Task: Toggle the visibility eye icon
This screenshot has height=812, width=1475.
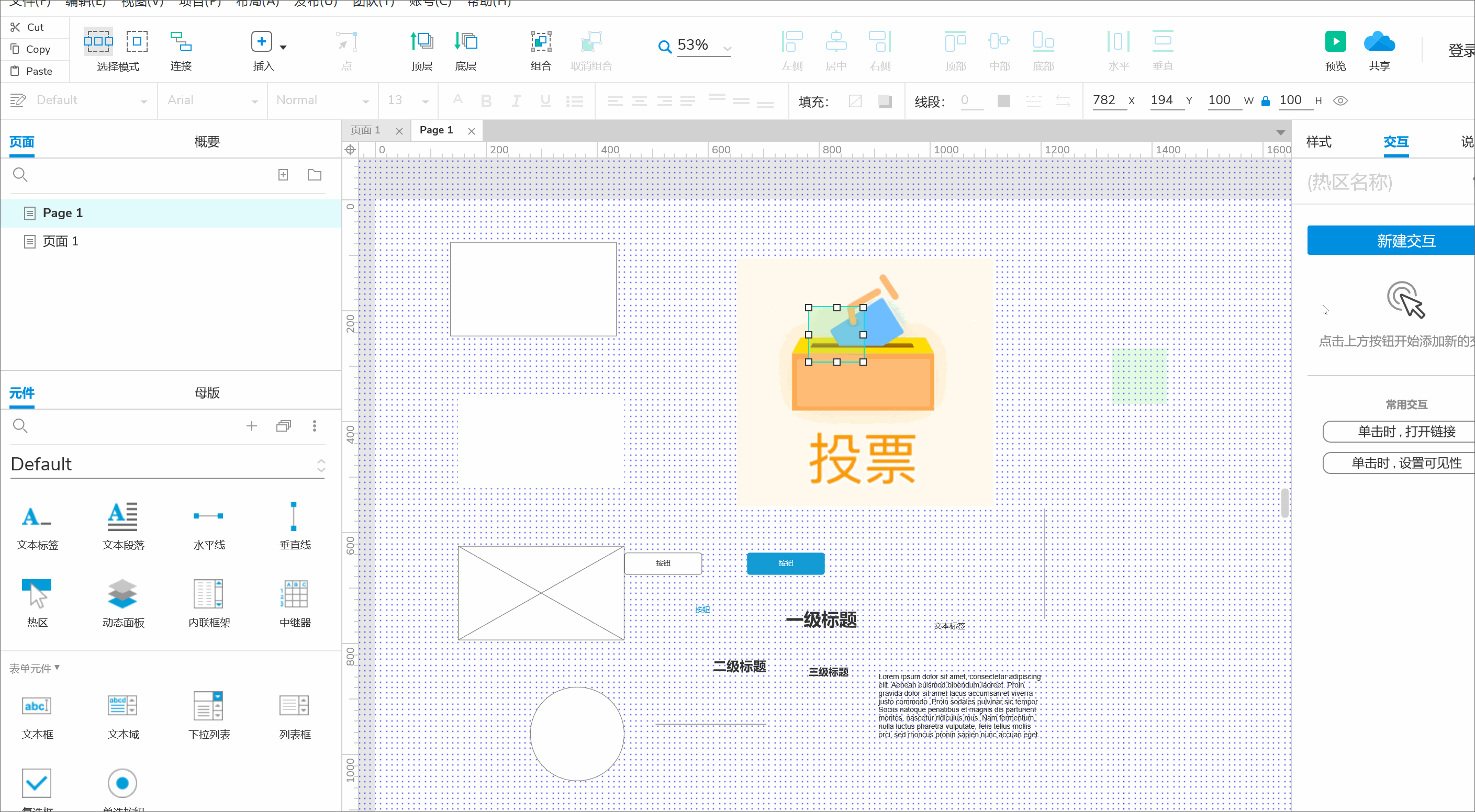Action: pos(1340,100)
